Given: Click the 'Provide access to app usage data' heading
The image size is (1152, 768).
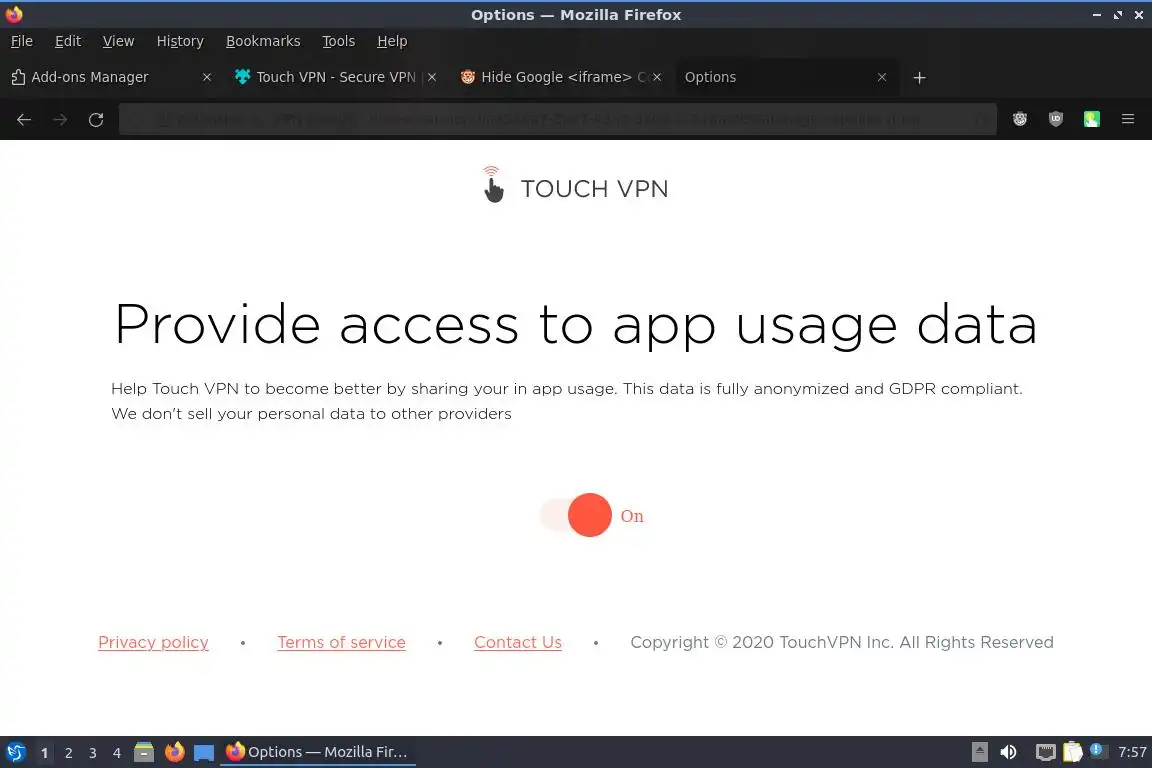Looking at the screenshot, I should click(576, 326).
